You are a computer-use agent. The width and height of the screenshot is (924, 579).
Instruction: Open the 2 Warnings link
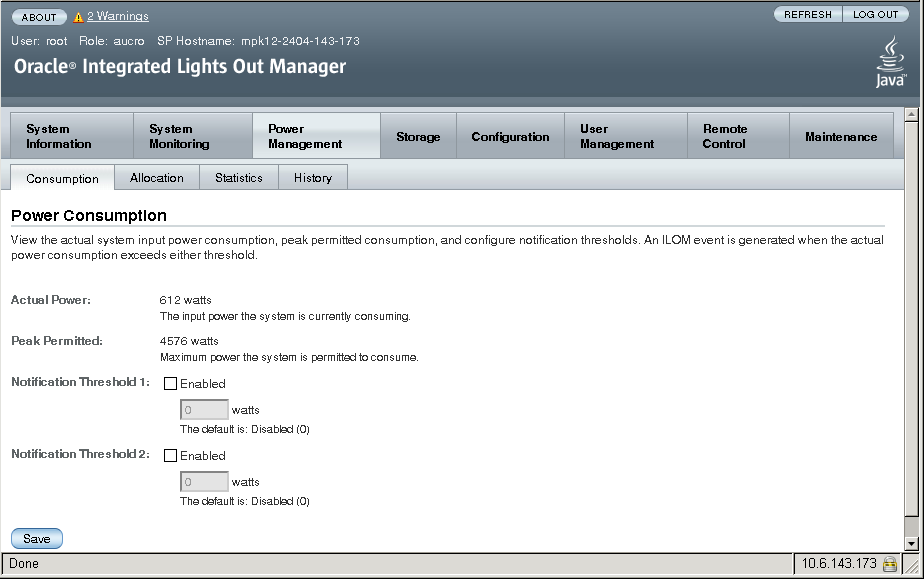(118, 16)
